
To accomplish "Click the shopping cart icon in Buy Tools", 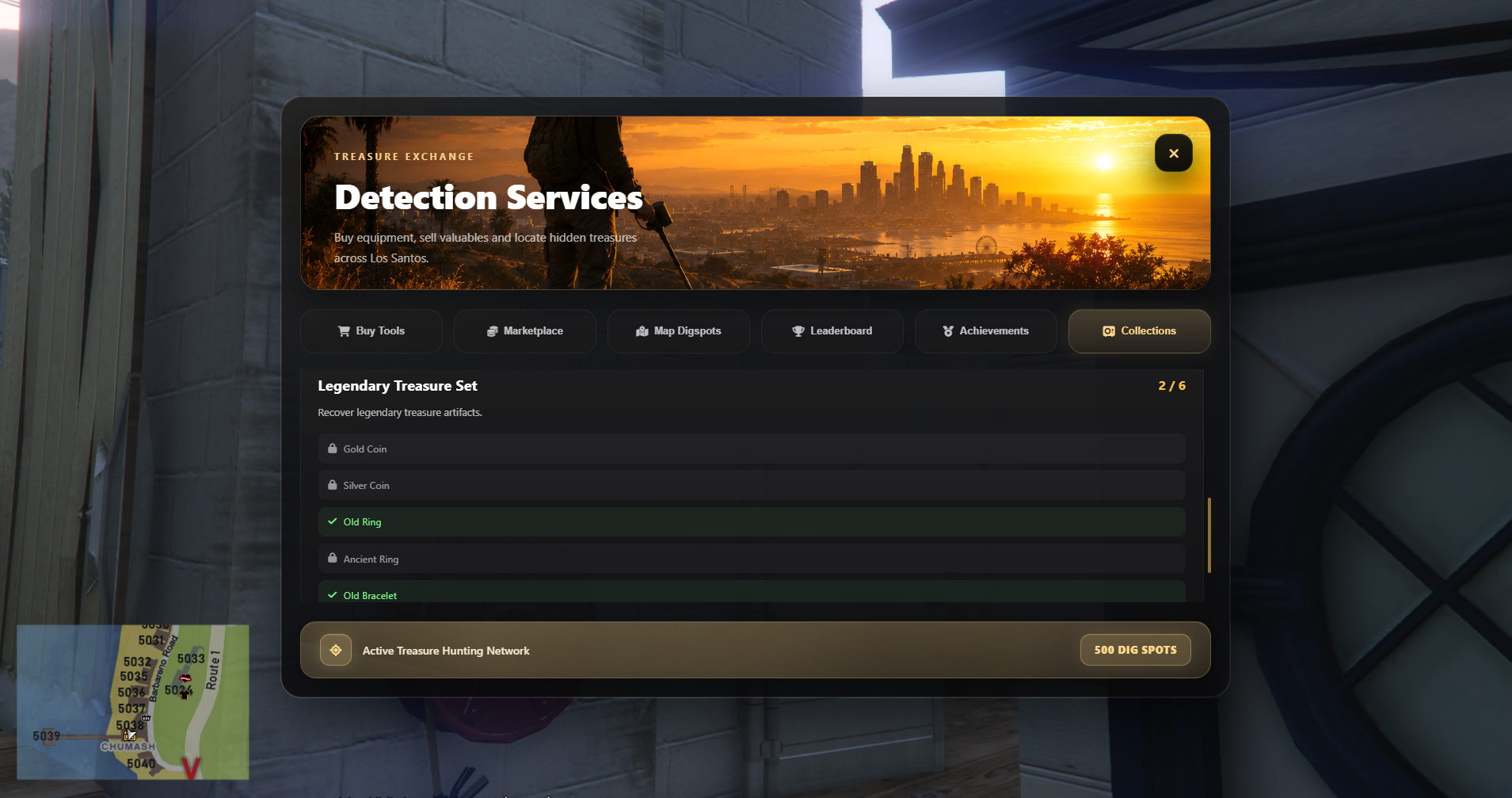I will [x=344, y=331].
